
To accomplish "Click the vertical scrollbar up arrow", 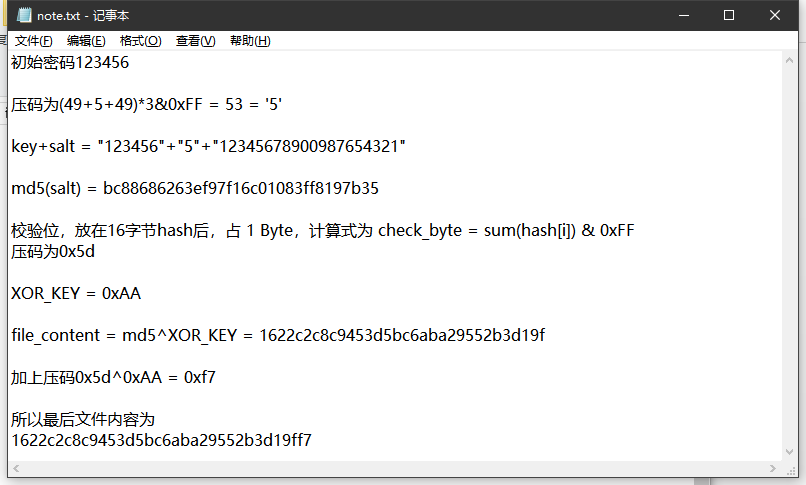I will (x=787, y=59).
